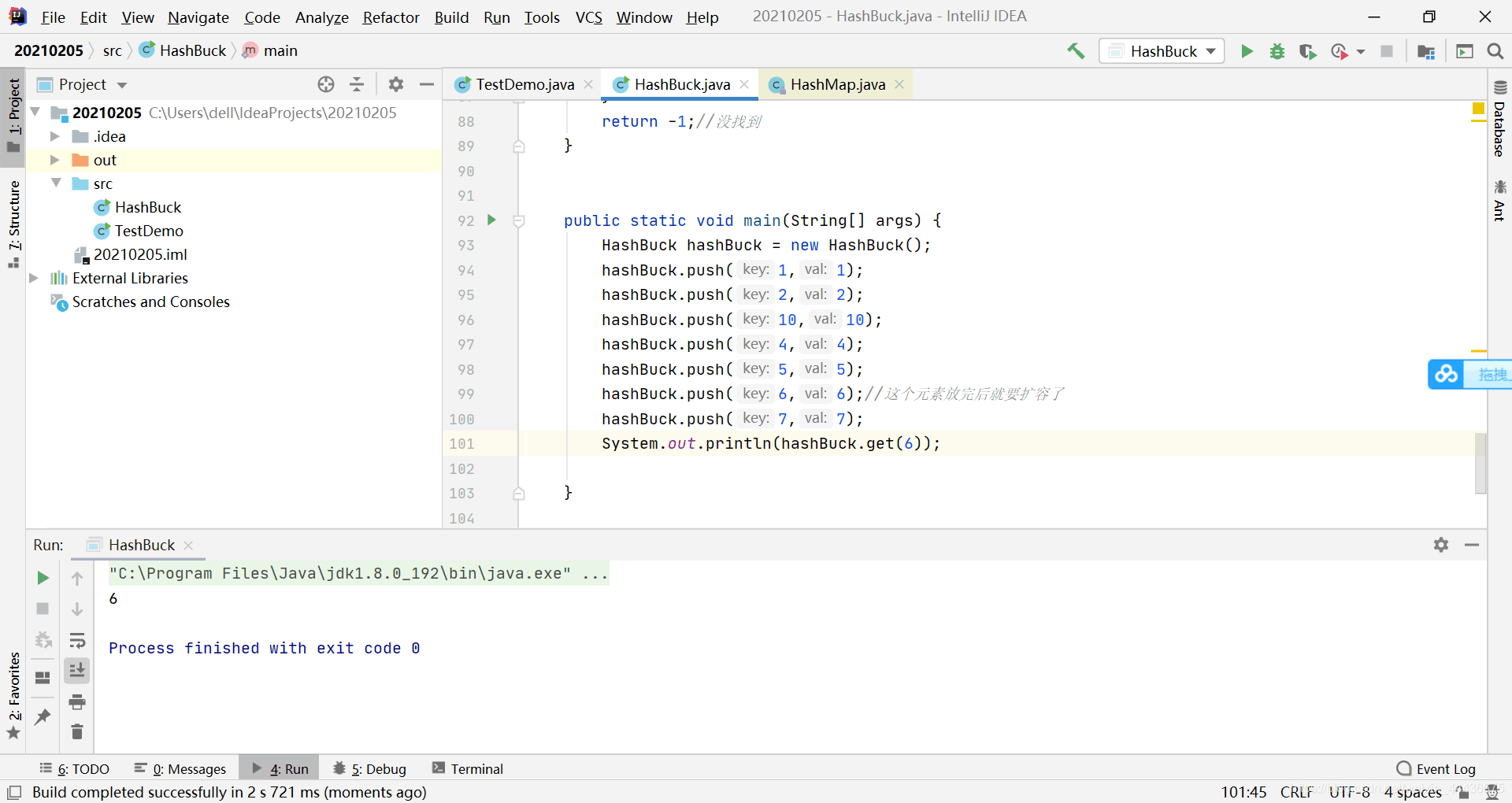
Task: Toggle the Ant tool window
Action: tap(1499, 200)
